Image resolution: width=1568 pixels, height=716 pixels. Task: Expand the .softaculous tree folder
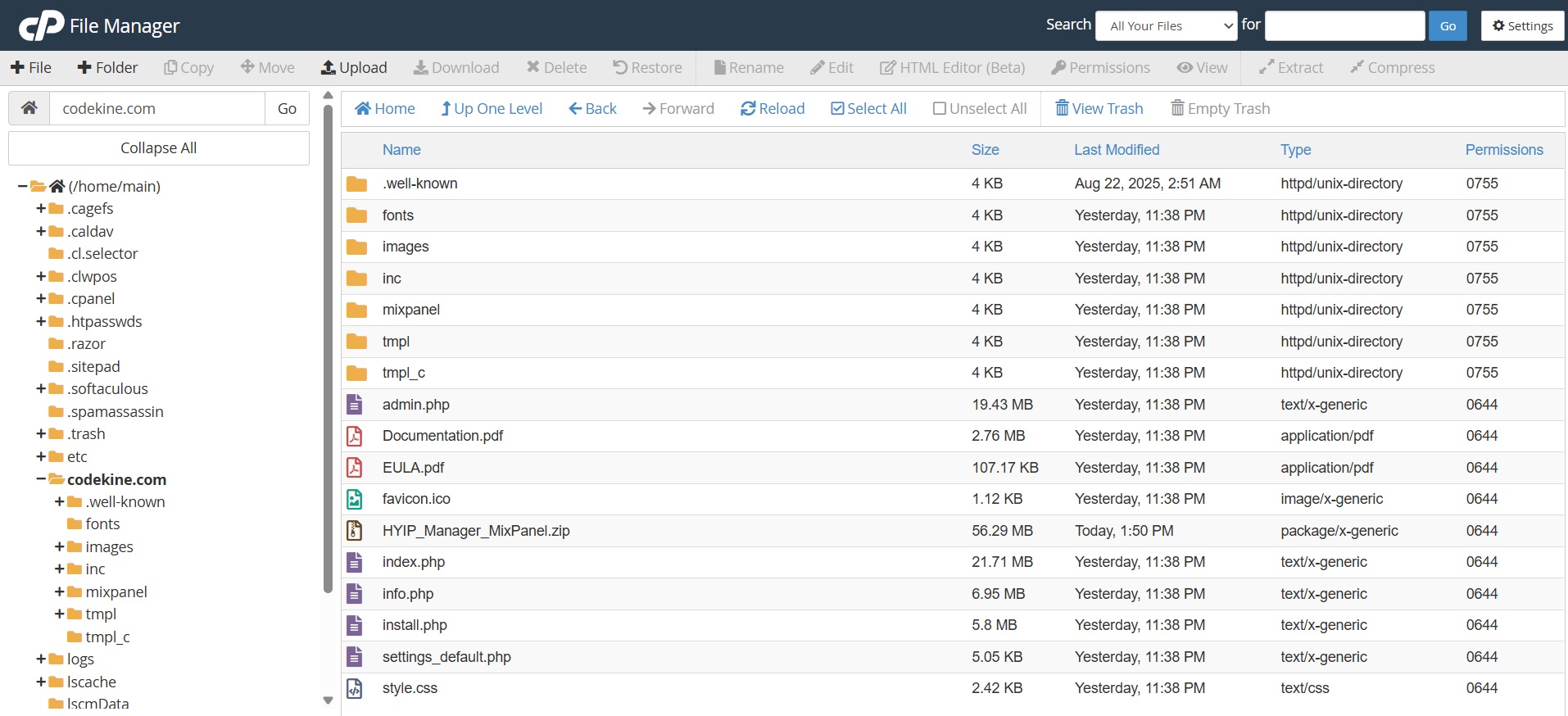[41, 389]
